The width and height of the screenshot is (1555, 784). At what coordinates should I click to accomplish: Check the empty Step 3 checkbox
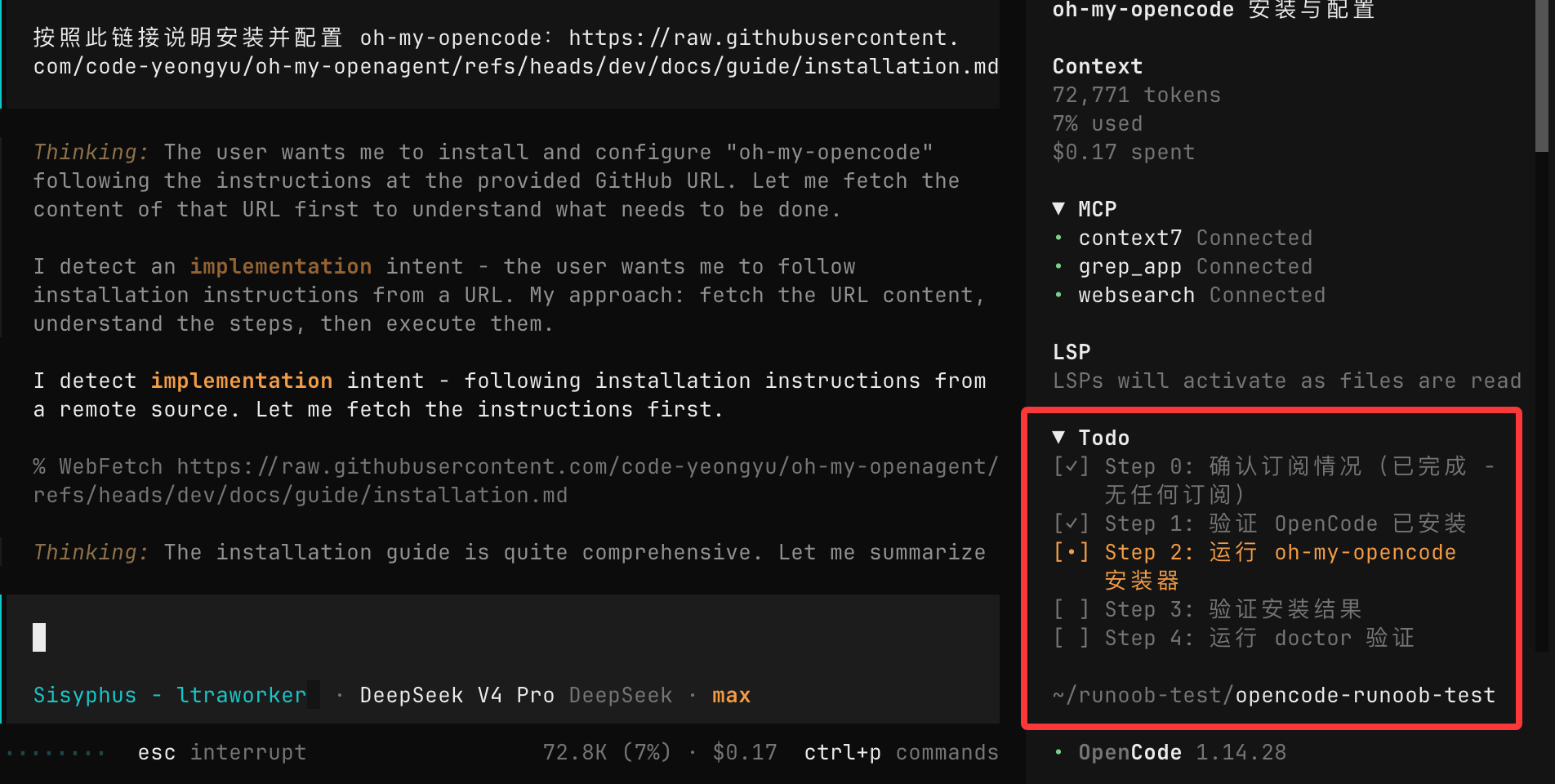1071,609
